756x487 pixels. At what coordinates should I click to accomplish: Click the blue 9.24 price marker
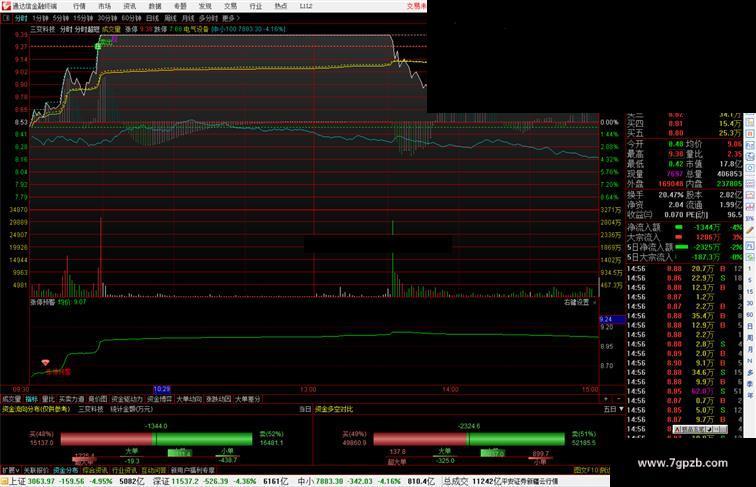[x=612, y=319]
